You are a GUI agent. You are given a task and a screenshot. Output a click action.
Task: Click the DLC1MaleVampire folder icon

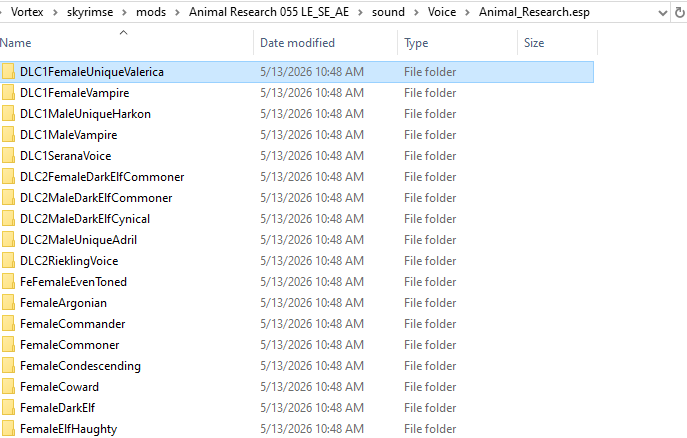pos(8,135)
